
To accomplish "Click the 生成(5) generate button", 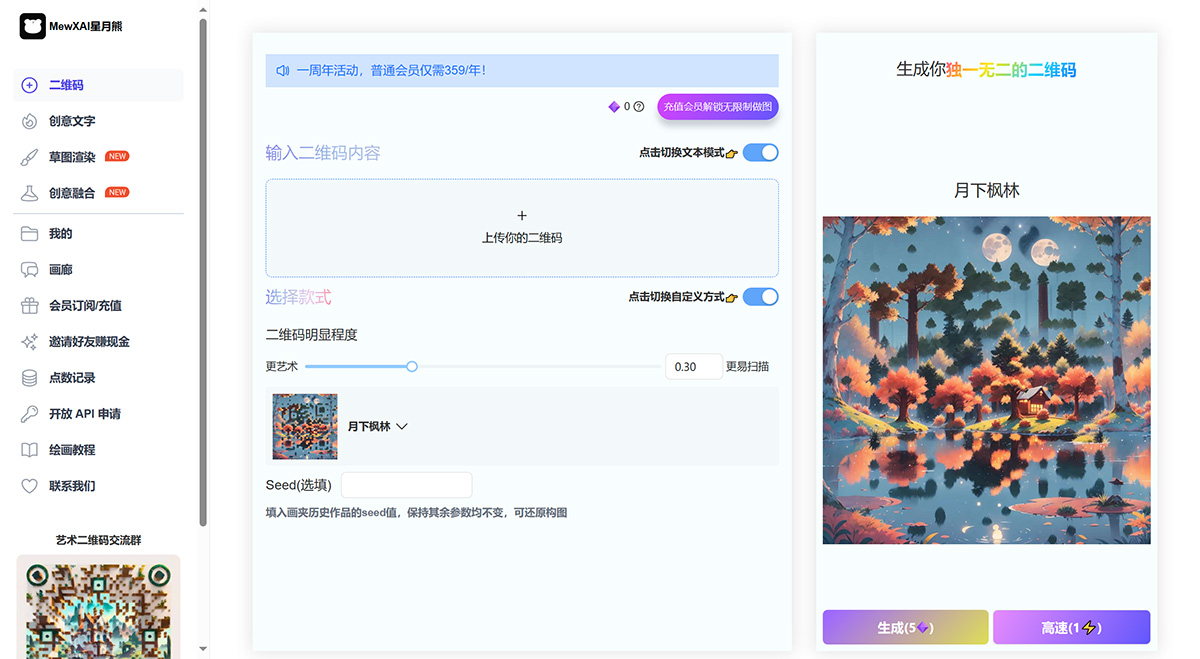I will click(x=904, y=627).
